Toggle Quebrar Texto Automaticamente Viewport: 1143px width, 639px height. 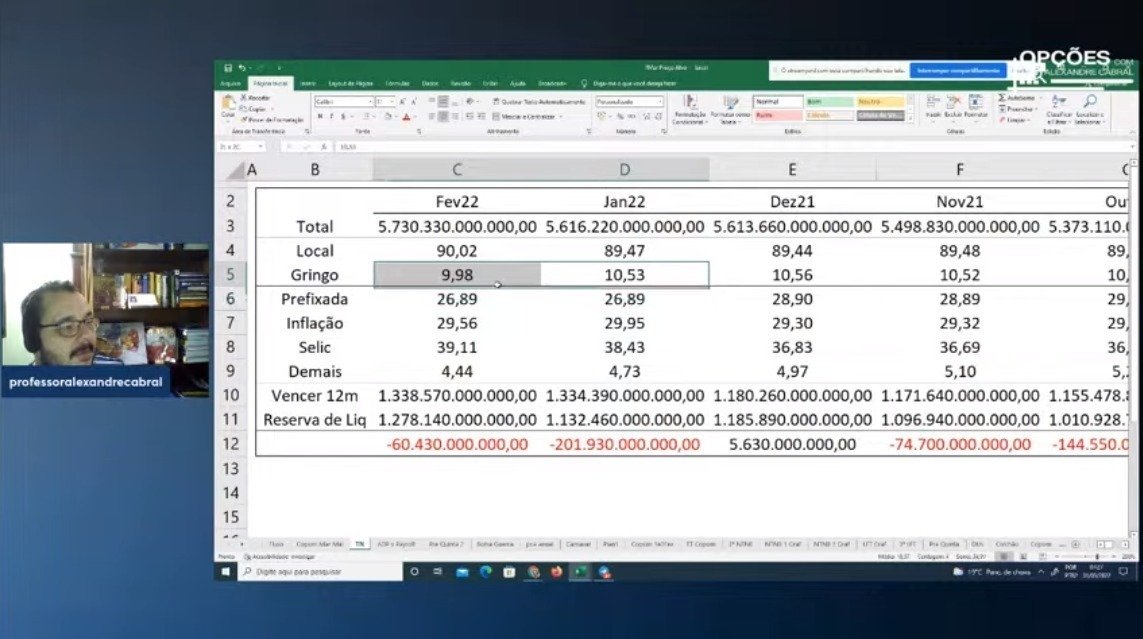[x=539, y=102]
